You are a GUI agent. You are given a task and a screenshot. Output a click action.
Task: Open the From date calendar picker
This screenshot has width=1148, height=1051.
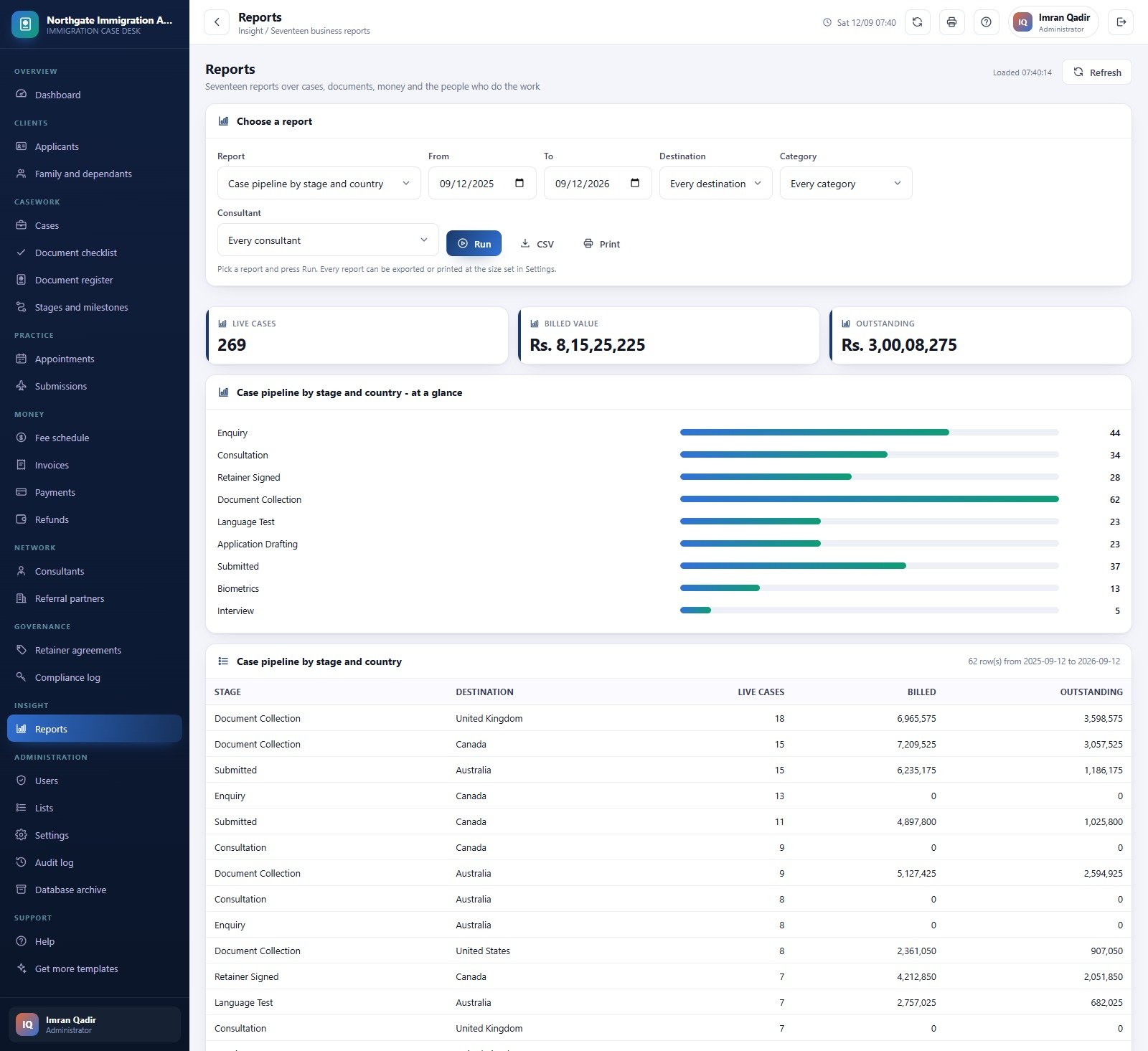click(x=519, y=183)
